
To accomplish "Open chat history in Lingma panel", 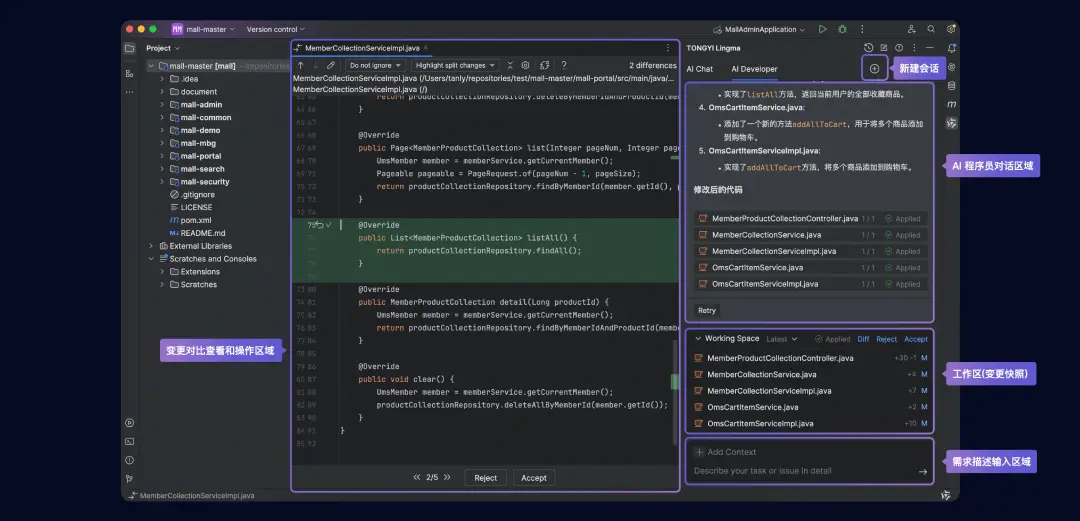I will (868, 47).
